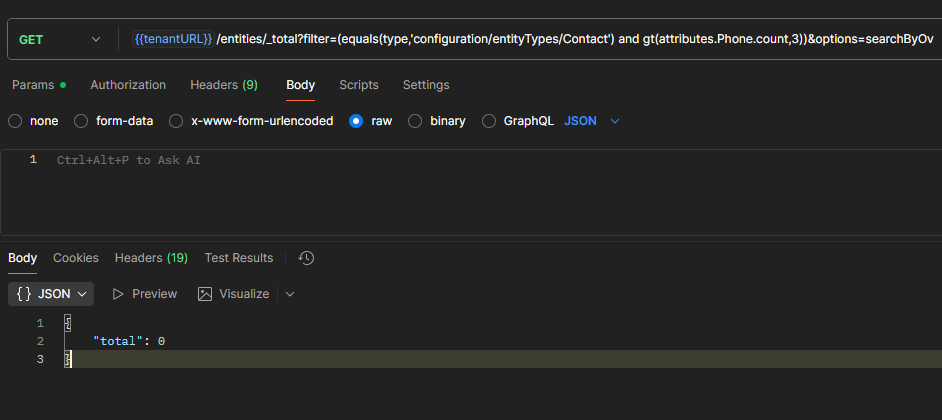This screenshot has width=942, height=420.
Task: Select the binary body option
Action: tap(415, 121)
